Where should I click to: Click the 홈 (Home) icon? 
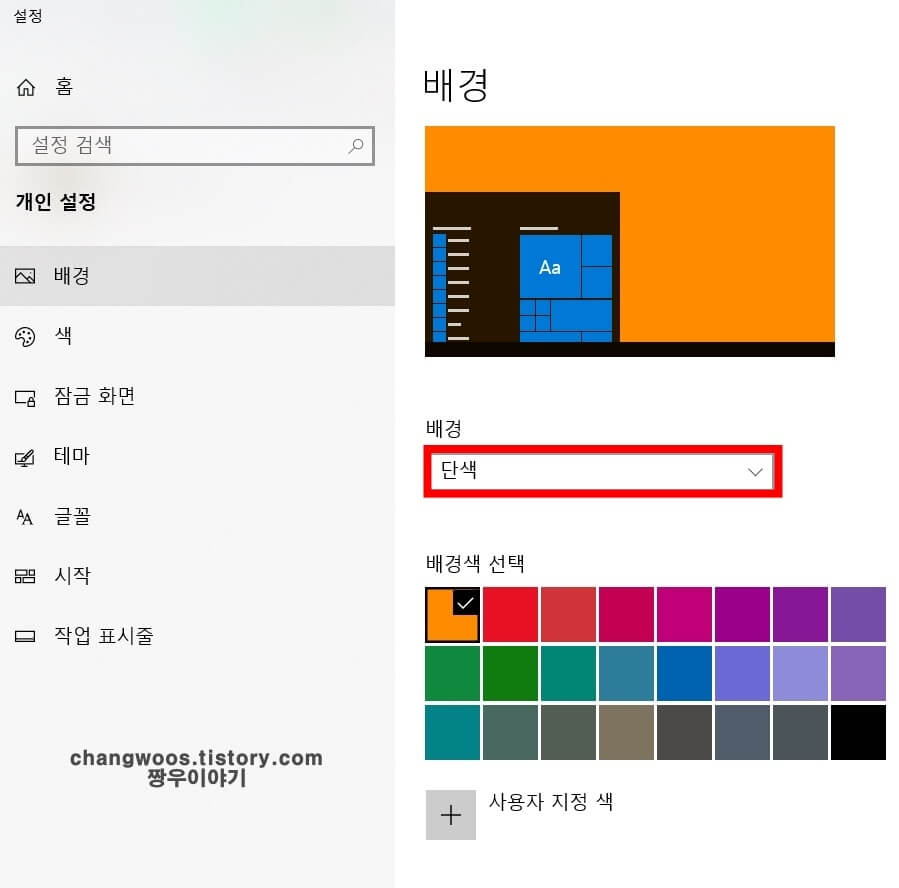tap(28, 87)
